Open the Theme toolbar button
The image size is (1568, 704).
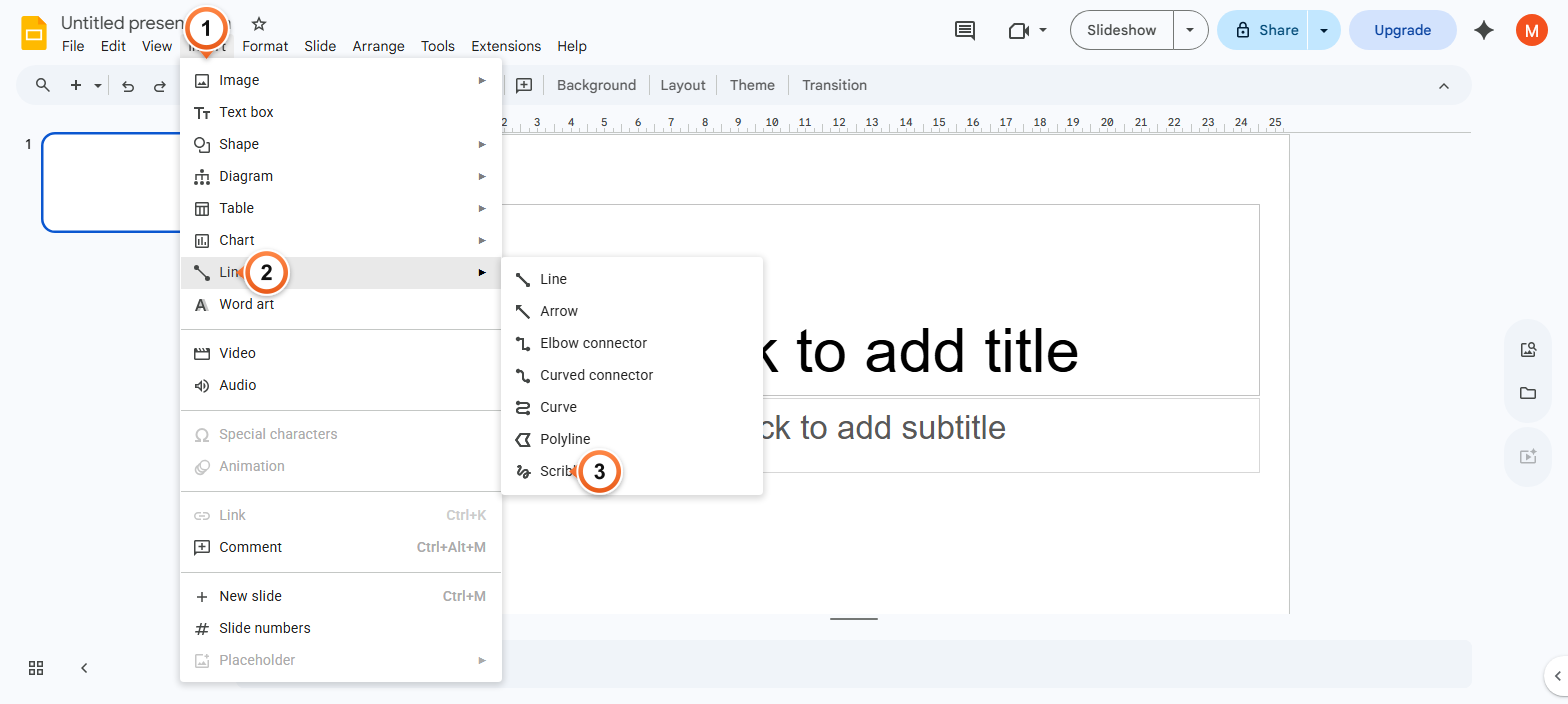752,85
